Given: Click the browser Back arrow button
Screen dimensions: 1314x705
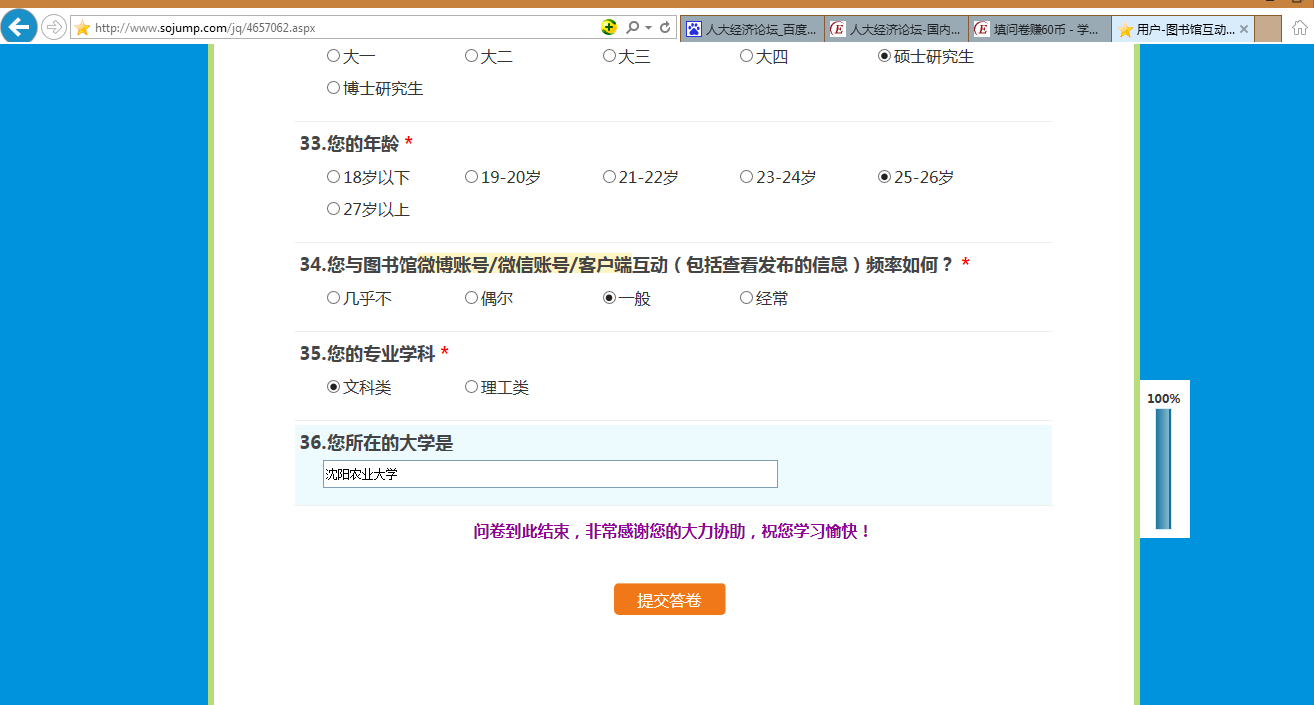Looking at the screenshot, I should pyautogui.click(x=19, y=26).
